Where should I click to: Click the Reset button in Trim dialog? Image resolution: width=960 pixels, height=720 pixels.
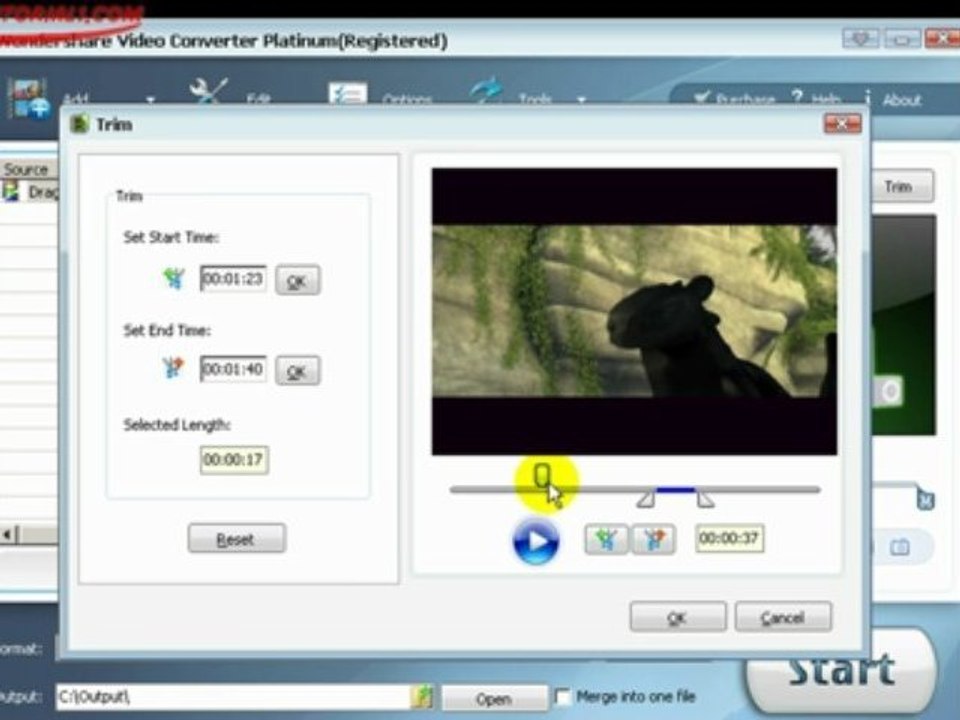[236, 539]
